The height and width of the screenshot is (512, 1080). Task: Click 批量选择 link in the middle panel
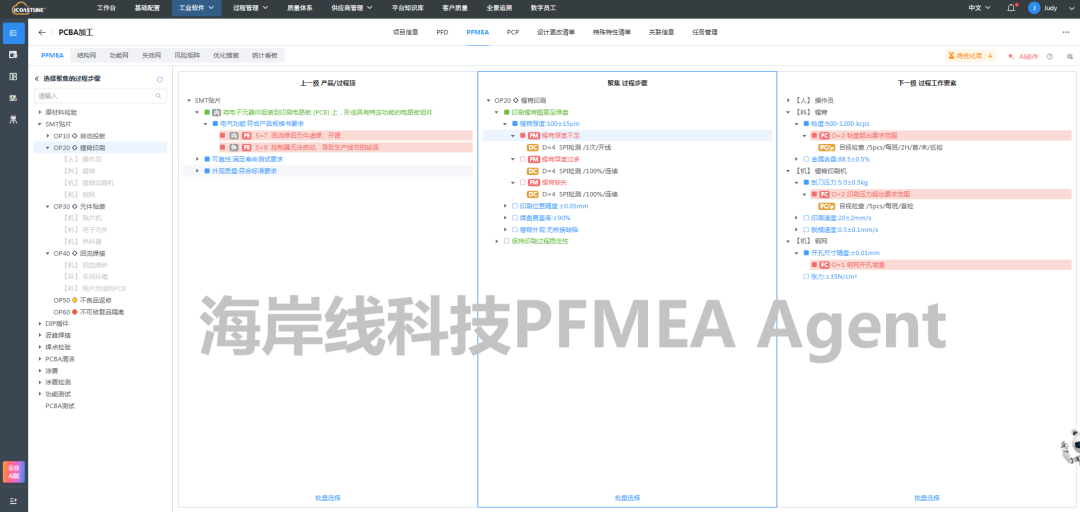(627, 497)
